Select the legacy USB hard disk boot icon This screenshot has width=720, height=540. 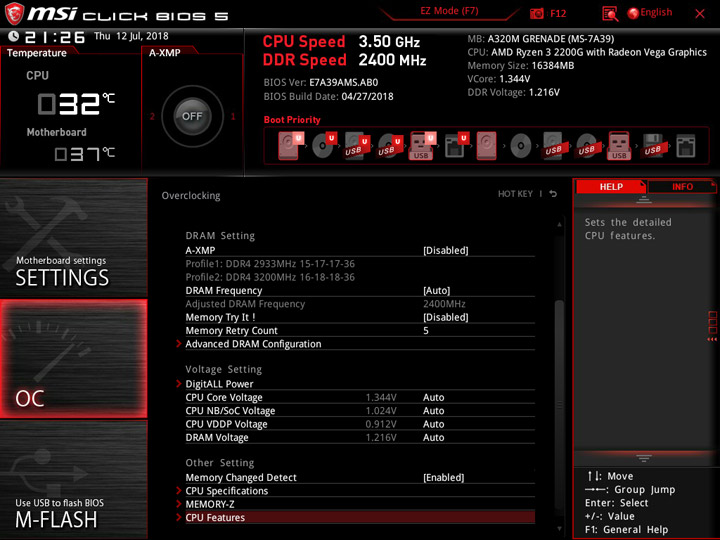pyautogui.click(x=553, y=146)
